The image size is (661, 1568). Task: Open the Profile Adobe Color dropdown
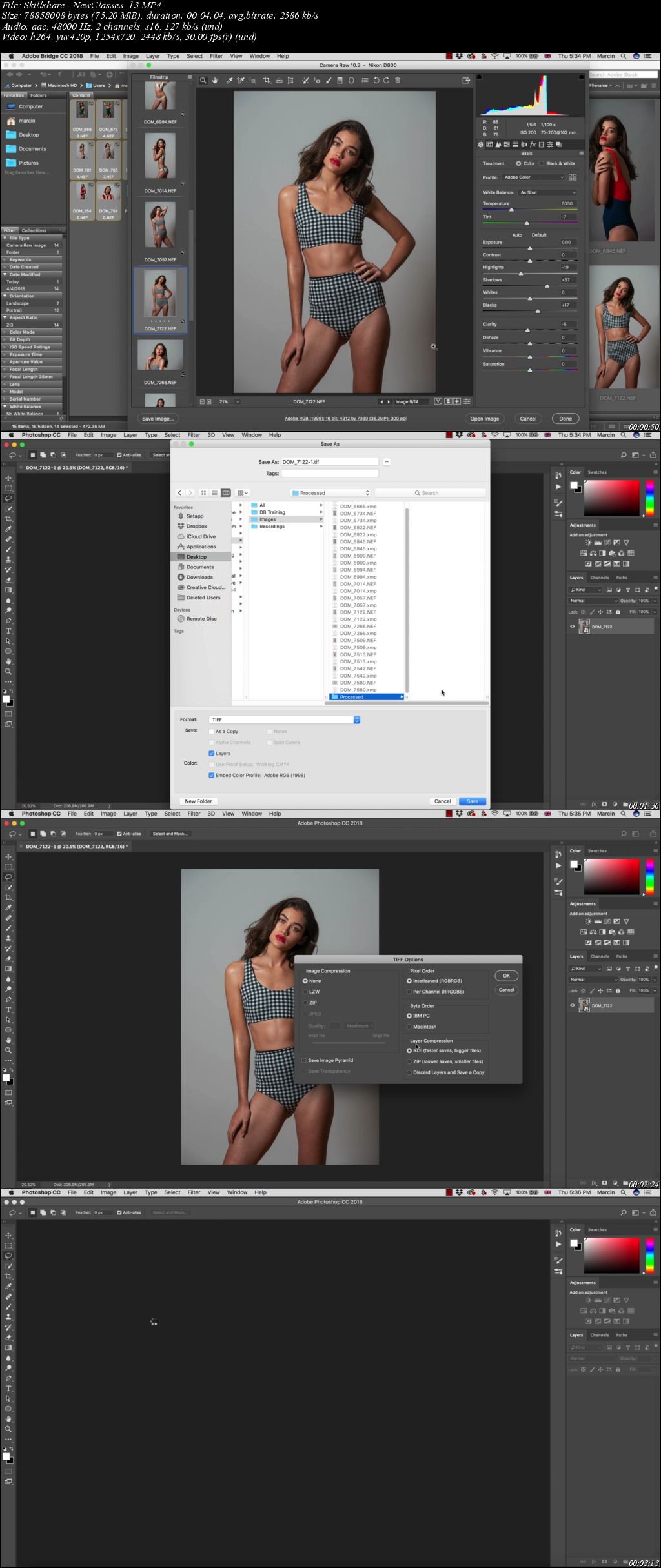534,177
